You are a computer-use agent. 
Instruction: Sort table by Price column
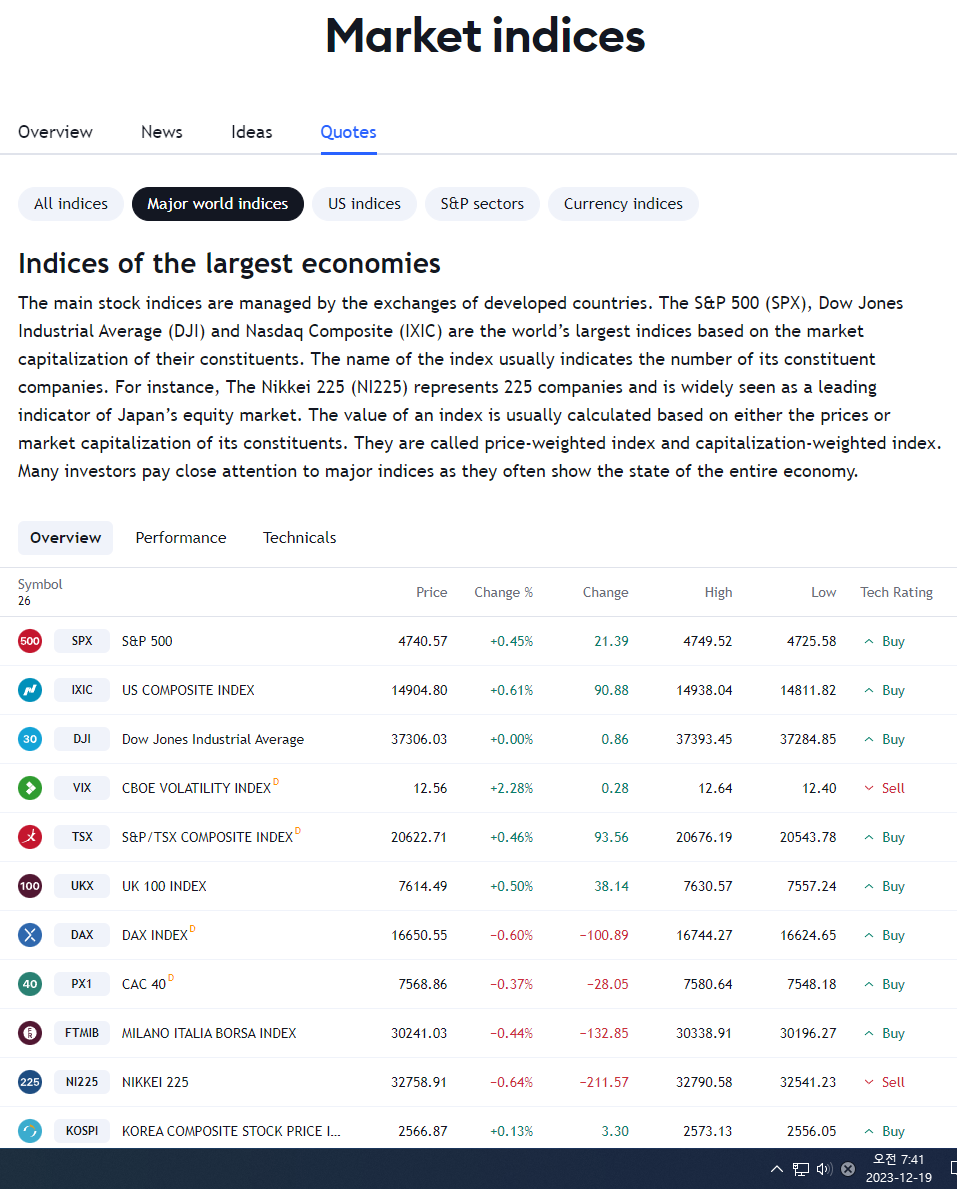coord(431,592)
